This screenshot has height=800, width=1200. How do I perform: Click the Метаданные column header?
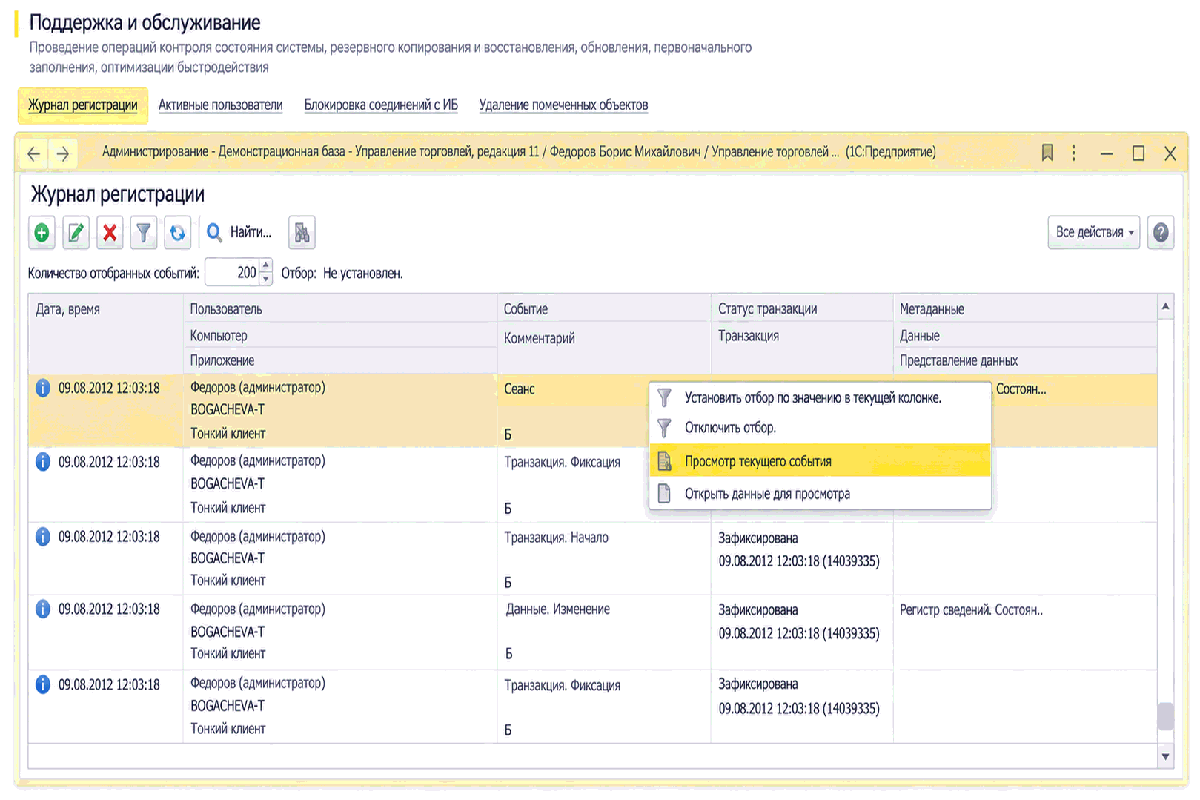click(x=1024, y=309)
